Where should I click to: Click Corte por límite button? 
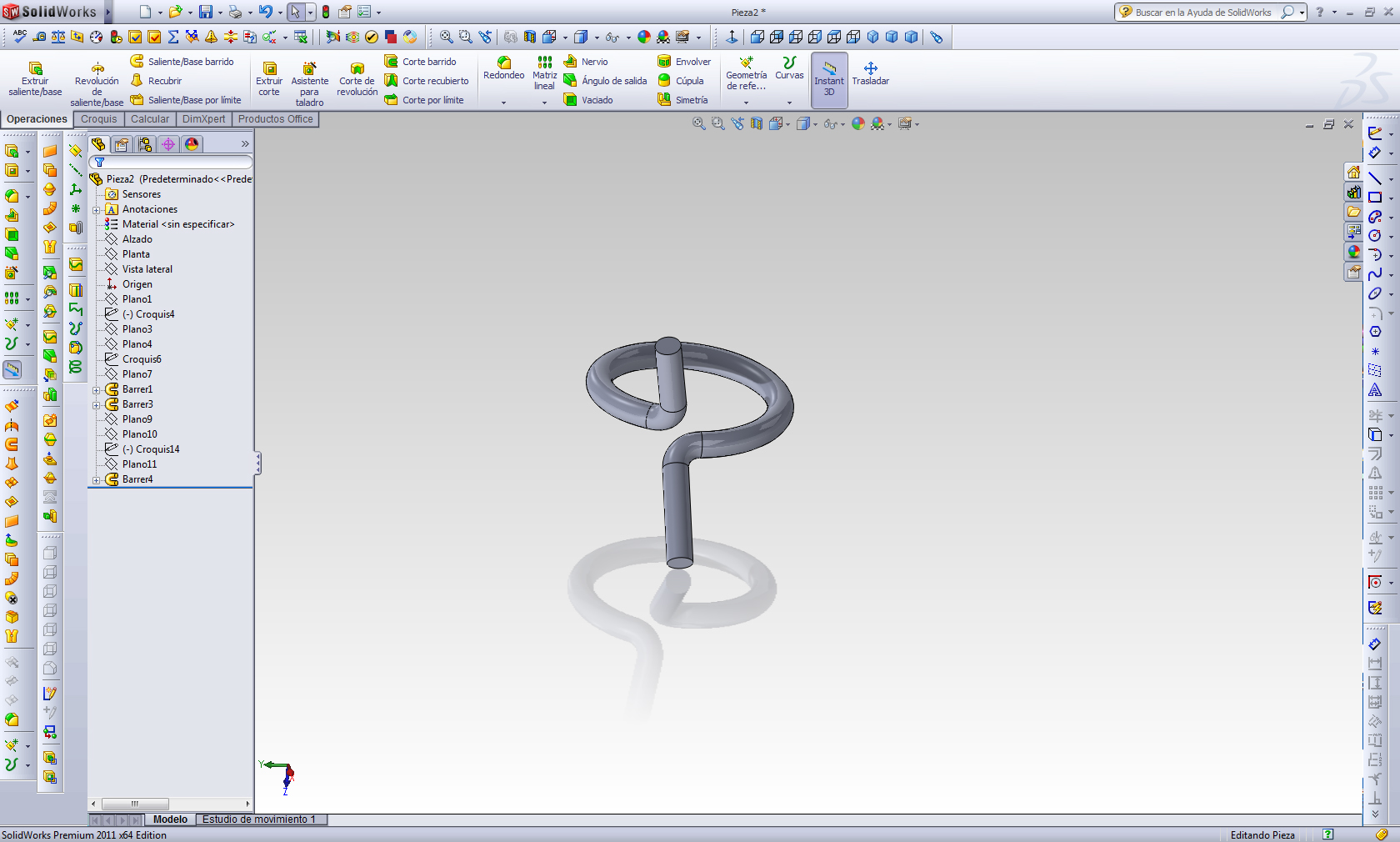[x=424, y=100]
